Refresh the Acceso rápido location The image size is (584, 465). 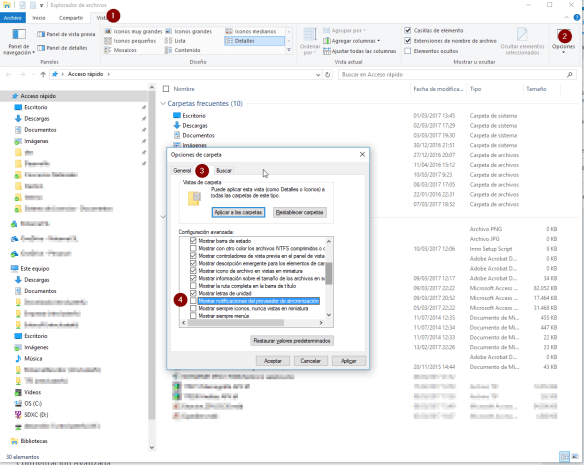coord(327,75)
